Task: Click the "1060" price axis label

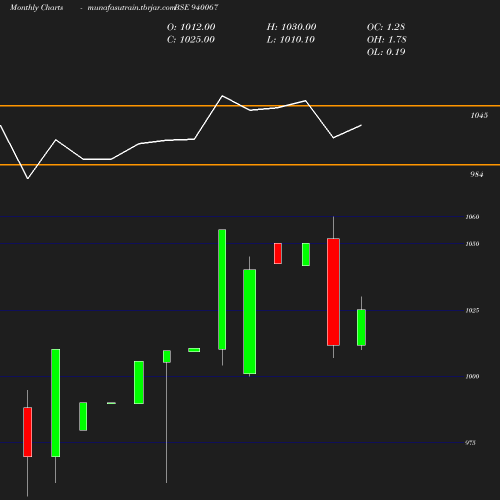Action: (x=472, y=217)
